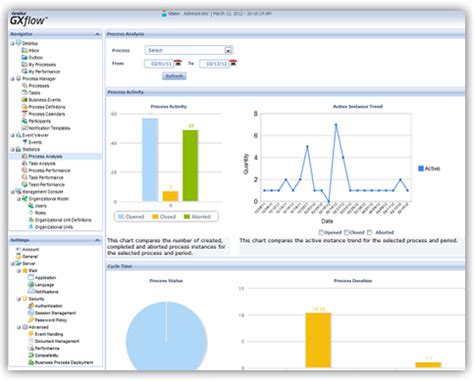Click the Users icon under Organizational Model
Image resolution: width=474 pixels, height=381 pixels.
31,206
